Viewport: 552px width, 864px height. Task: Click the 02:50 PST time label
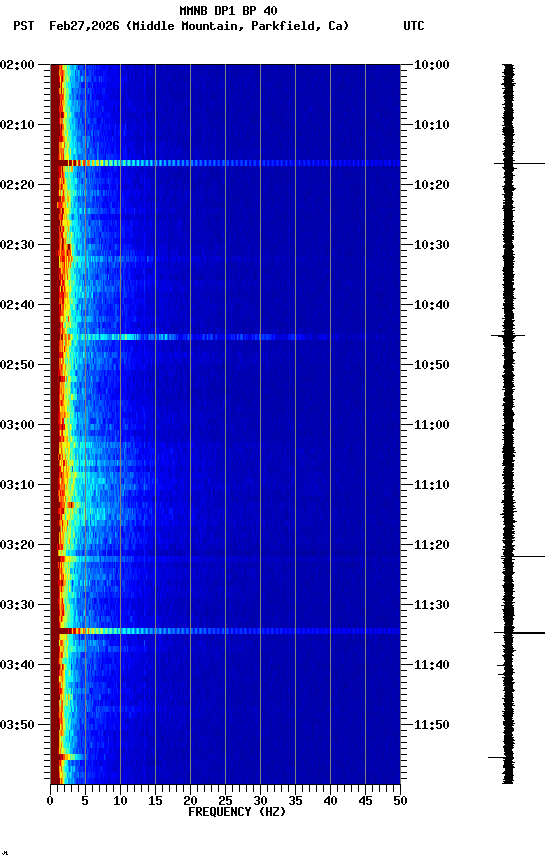pos(17,365)
